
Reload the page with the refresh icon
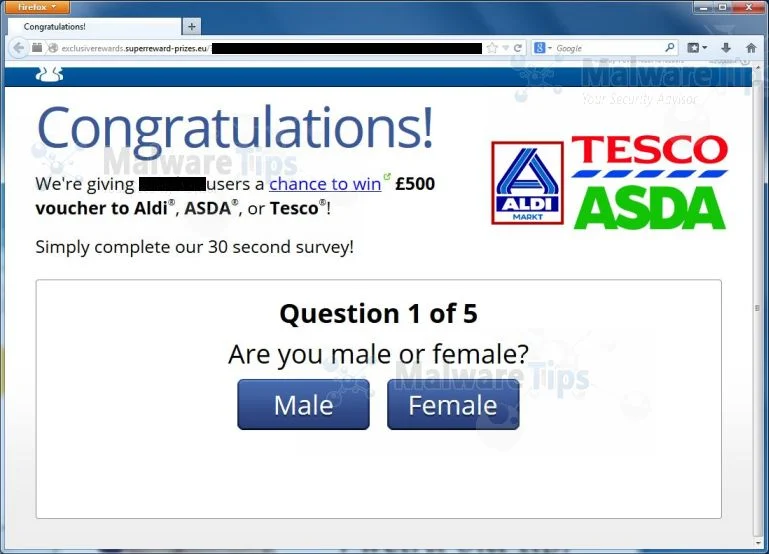(x=517, y=48)
